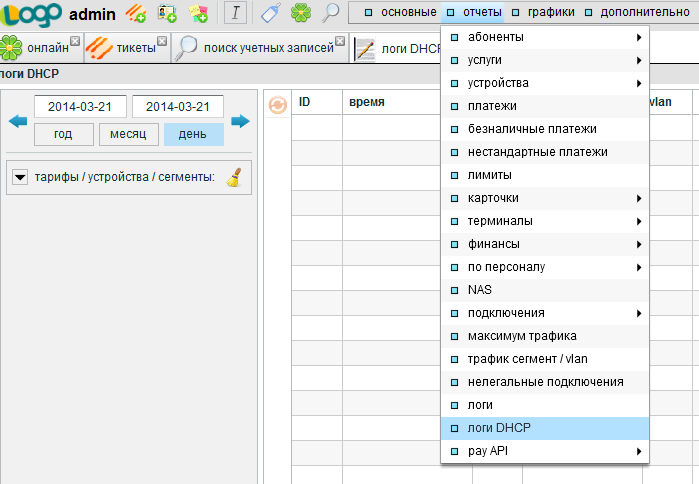Viewport: 699px width, 484px height.
Task: Close the онлайн tab
Action: (x=75, y=41)
